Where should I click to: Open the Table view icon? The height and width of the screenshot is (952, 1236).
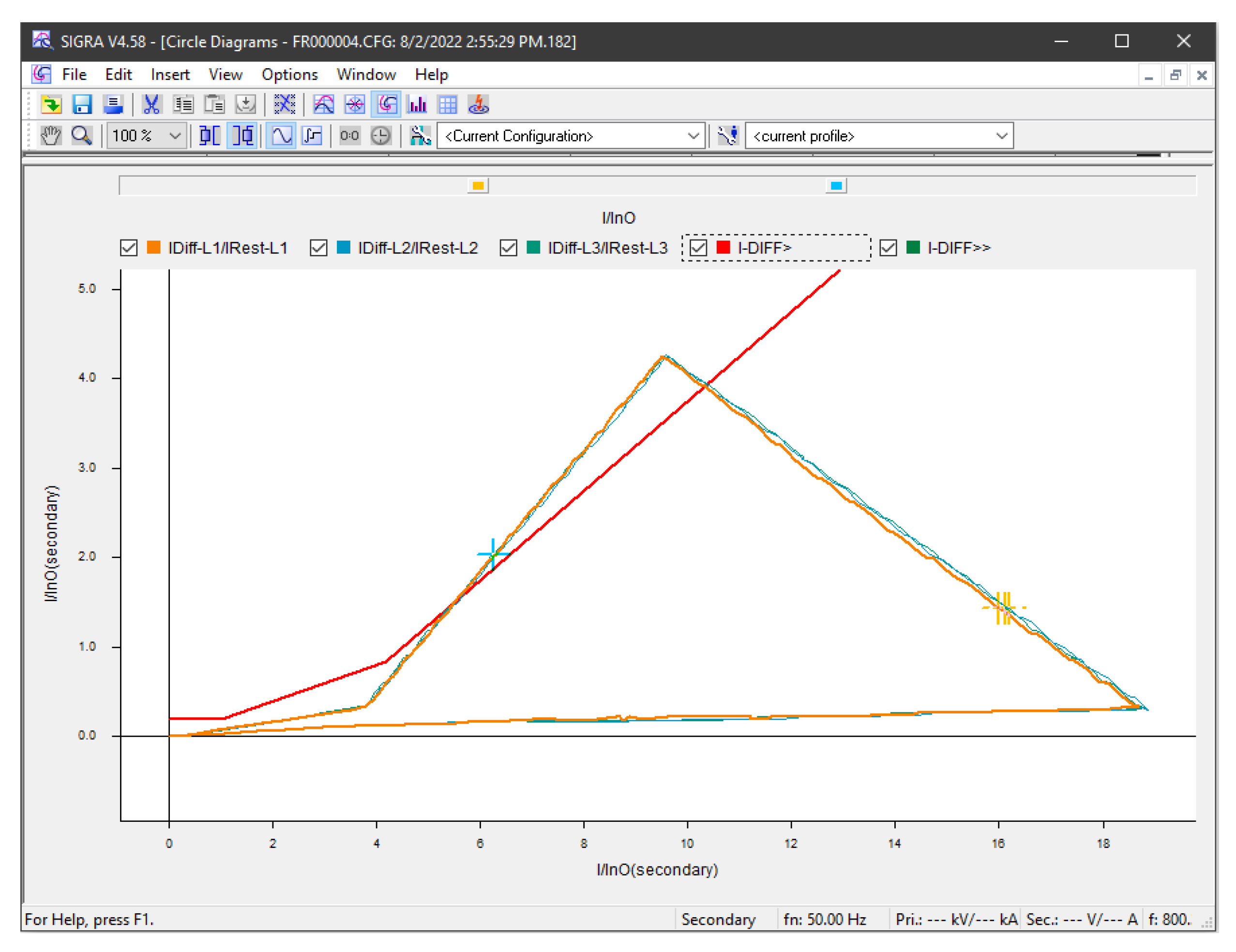click(448, 105)
